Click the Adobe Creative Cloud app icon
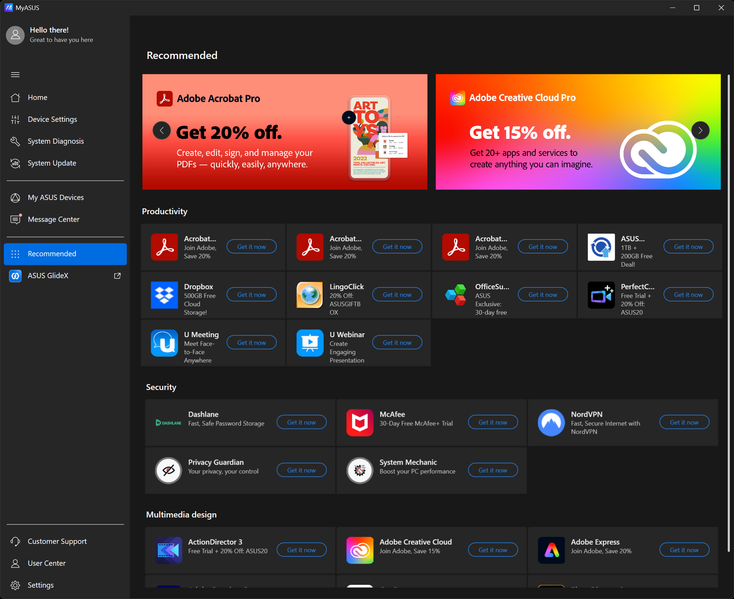 click(x=360, y=550)
